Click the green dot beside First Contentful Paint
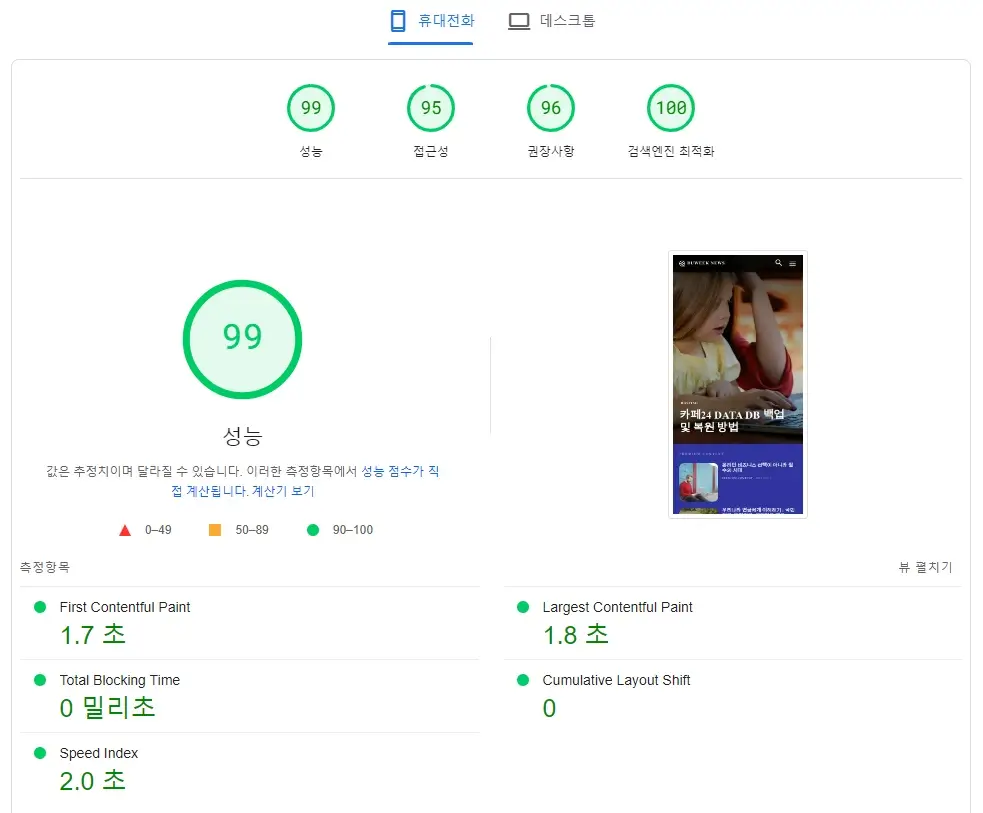The height and width of the screenshot is (813, 983). [40, 607]
